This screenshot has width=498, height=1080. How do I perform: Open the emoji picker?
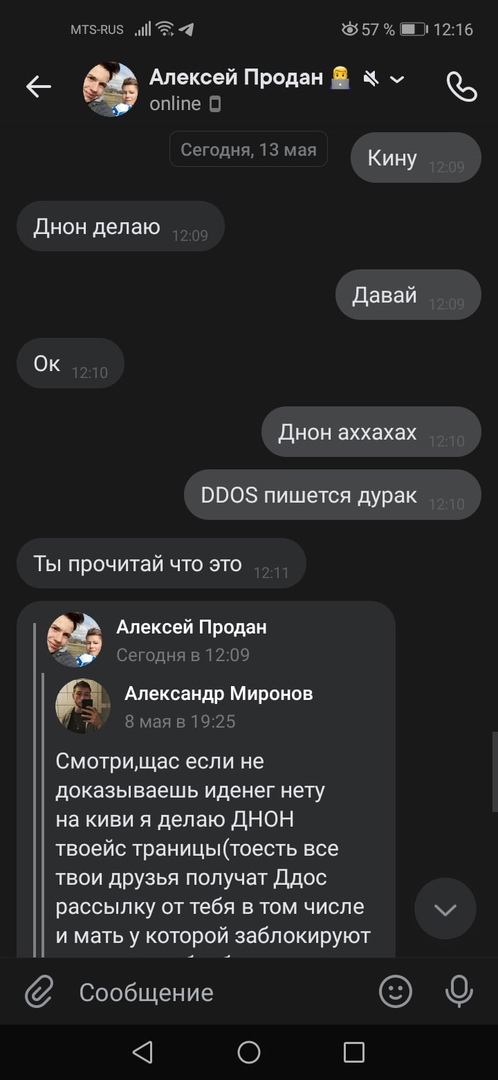(x=396, y=992)
